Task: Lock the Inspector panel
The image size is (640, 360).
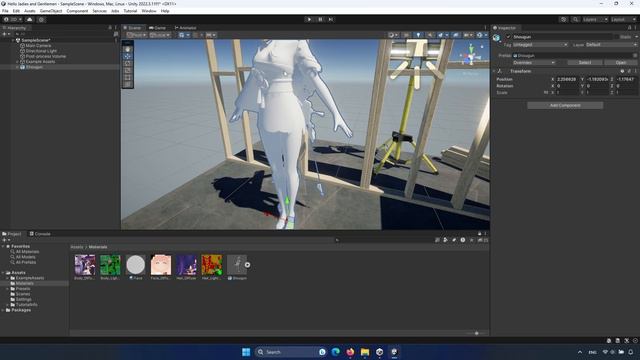Action: pyautogui.click(x=629, y=28)
